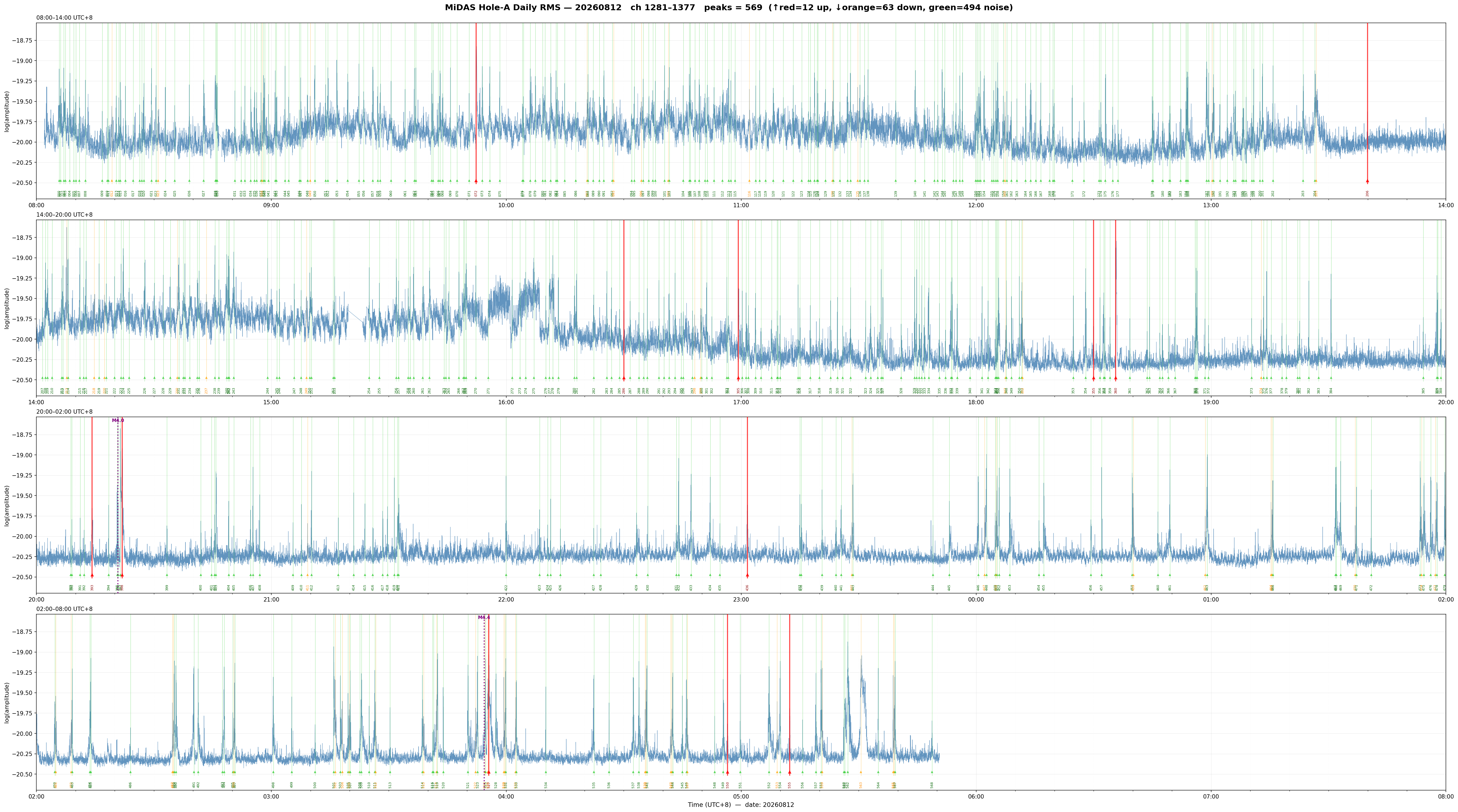Click "log(amplitude)" label of the 14:00–20:00 panel
Screen dimensions: 1458x812
pyautogui.click(x=7, y=308)
